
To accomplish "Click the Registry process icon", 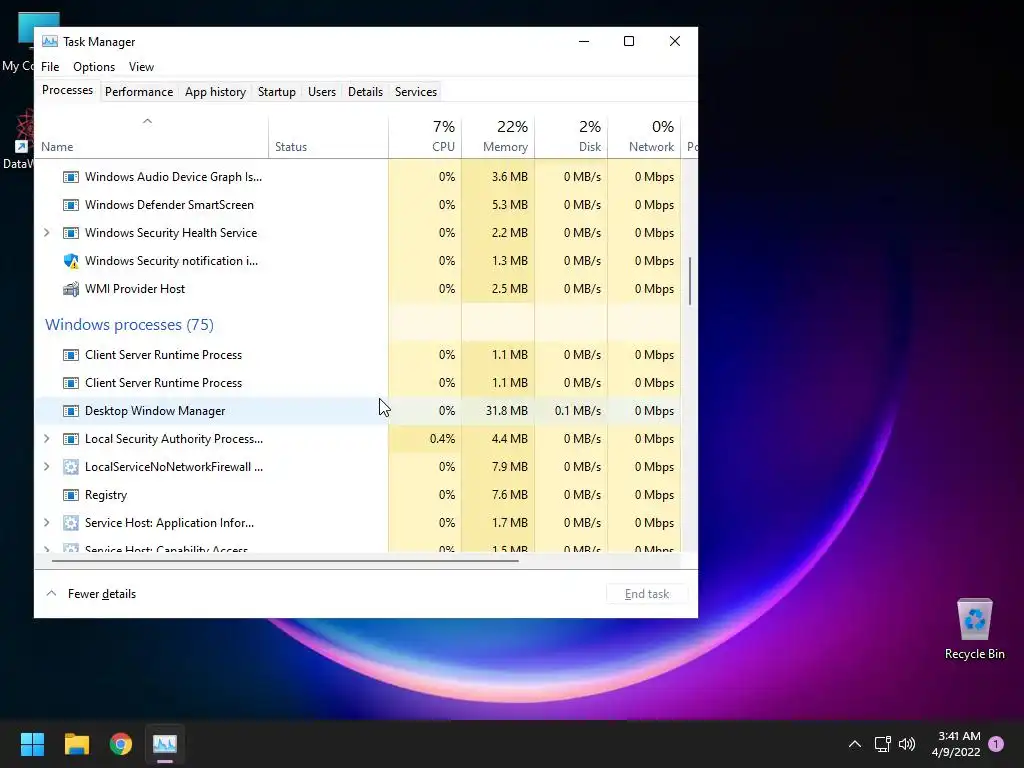I will coord(71,495).
